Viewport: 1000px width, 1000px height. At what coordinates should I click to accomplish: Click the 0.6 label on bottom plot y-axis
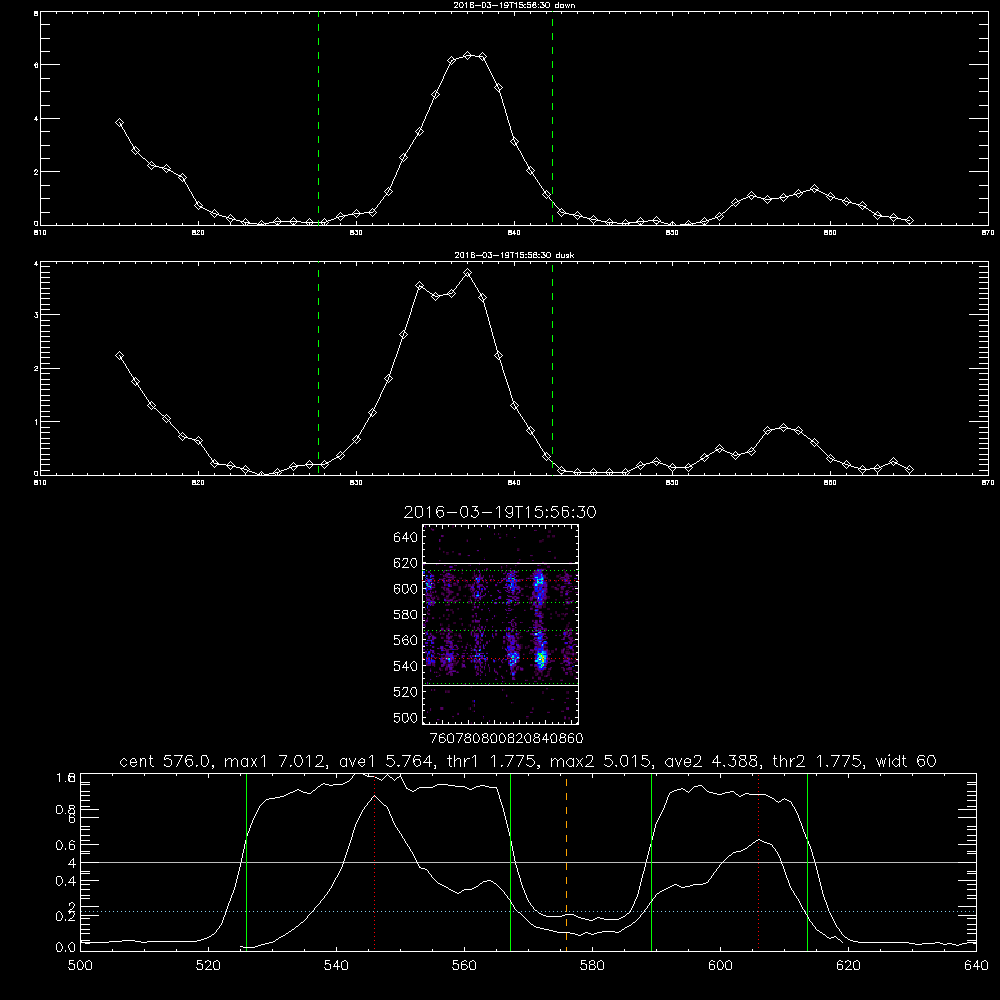(x=66, y=845)
